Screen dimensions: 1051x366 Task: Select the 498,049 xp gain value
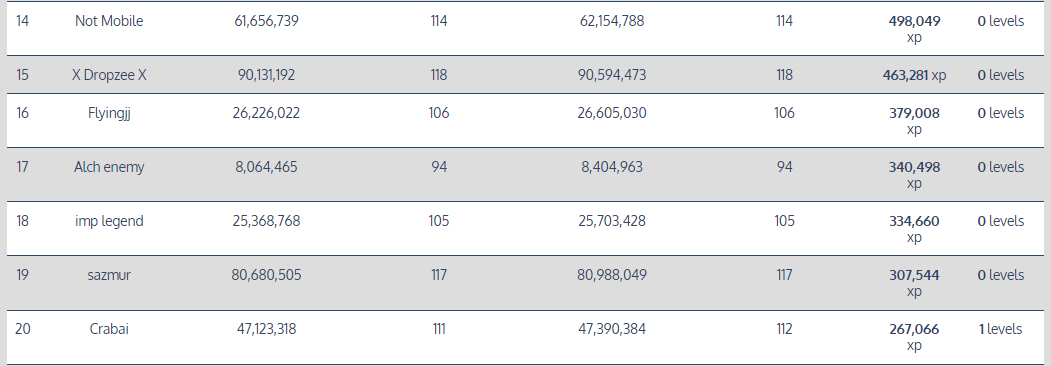point(914,29)
